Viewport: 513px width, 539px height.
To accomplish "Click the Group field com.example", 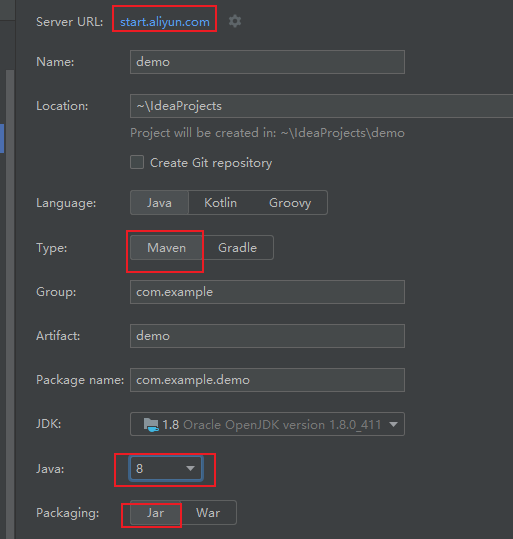I will point(268,292).
